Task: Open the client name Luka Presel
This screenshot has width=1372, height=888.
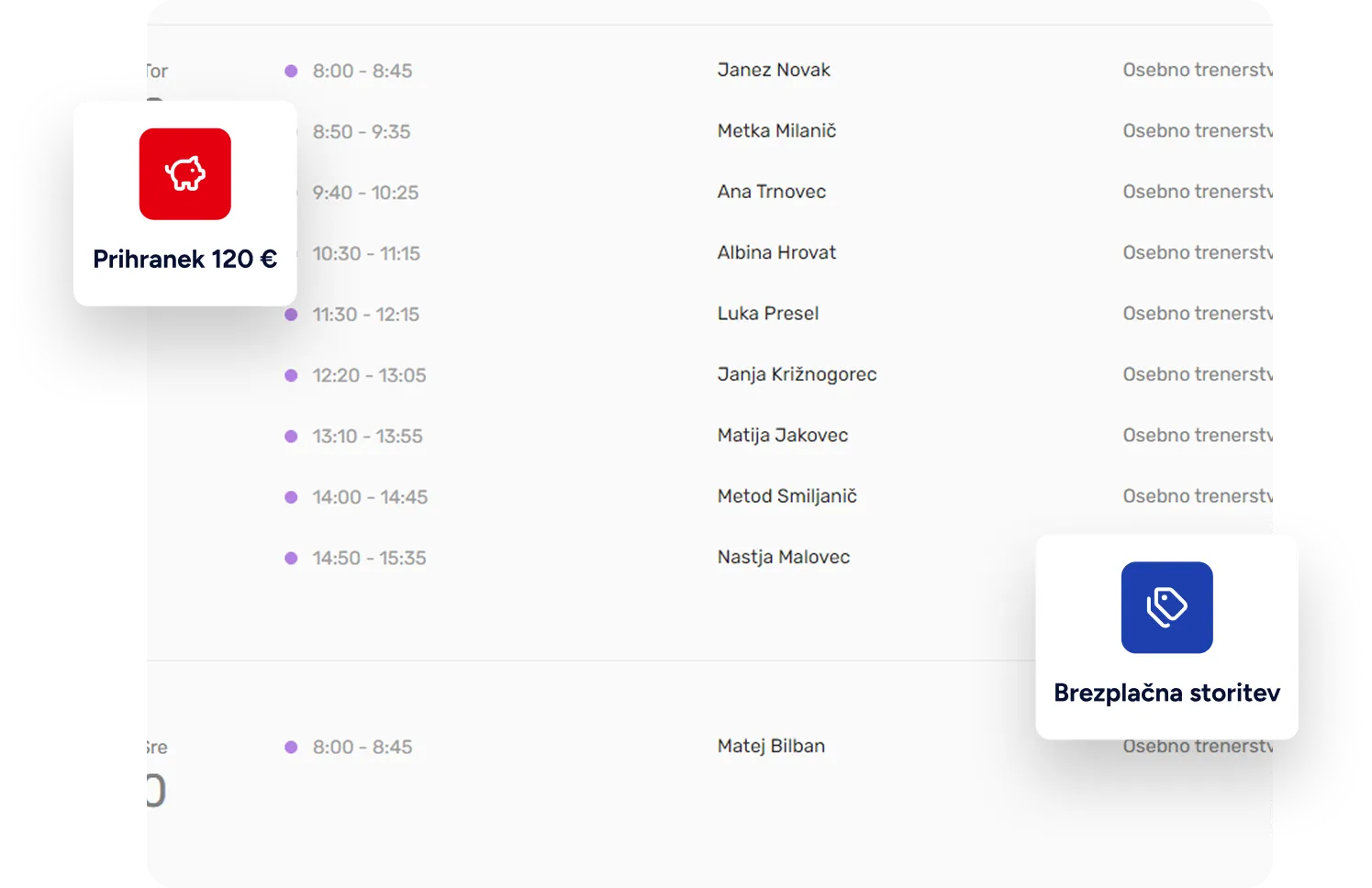Action: click(x=768, y=313)
